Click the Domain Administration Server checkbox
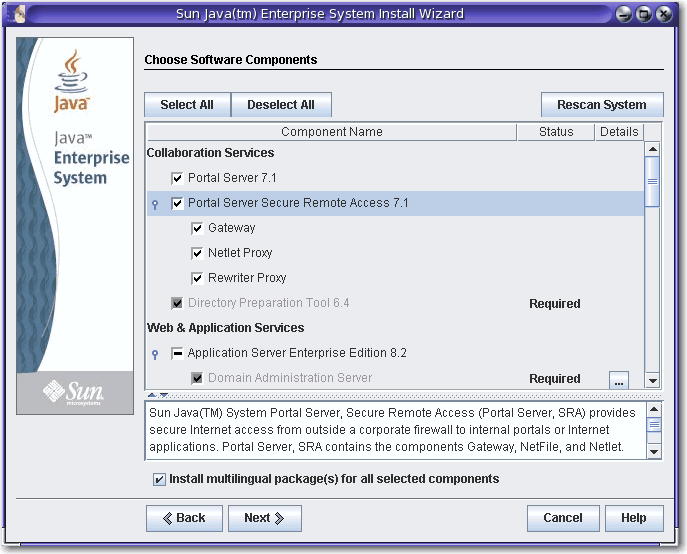687x554 pixels. click(x=197, y=378)
